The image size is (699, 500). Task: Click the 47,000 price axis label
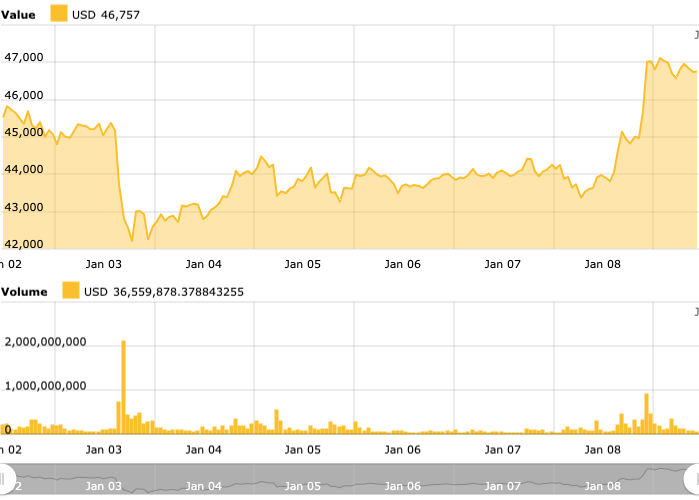24,58
